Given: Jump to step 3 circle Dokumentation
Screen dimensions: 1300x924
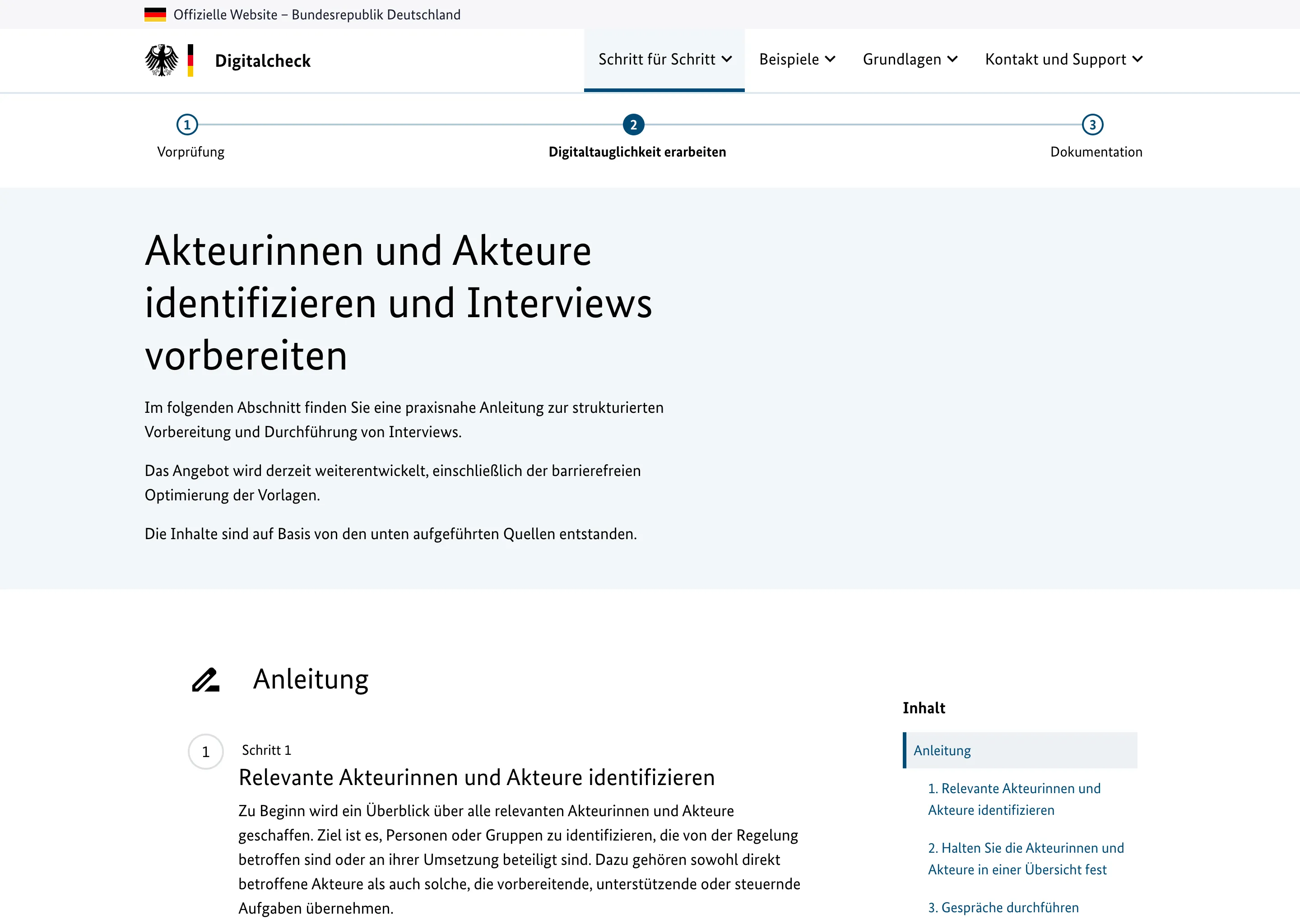Looking at the screenshot, I should (x=1092, y=125).
